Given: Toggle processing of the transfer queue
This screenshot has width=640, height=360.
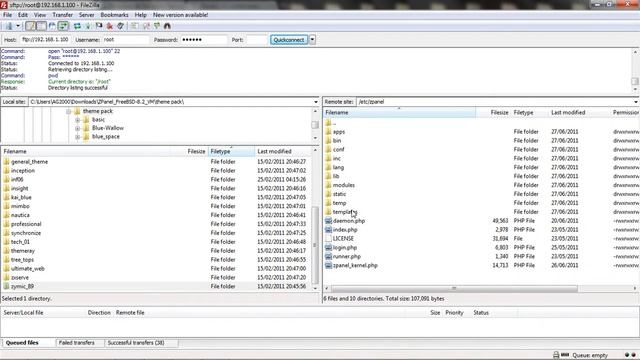Looking at the screenshot, I should [x=88, y=26].
